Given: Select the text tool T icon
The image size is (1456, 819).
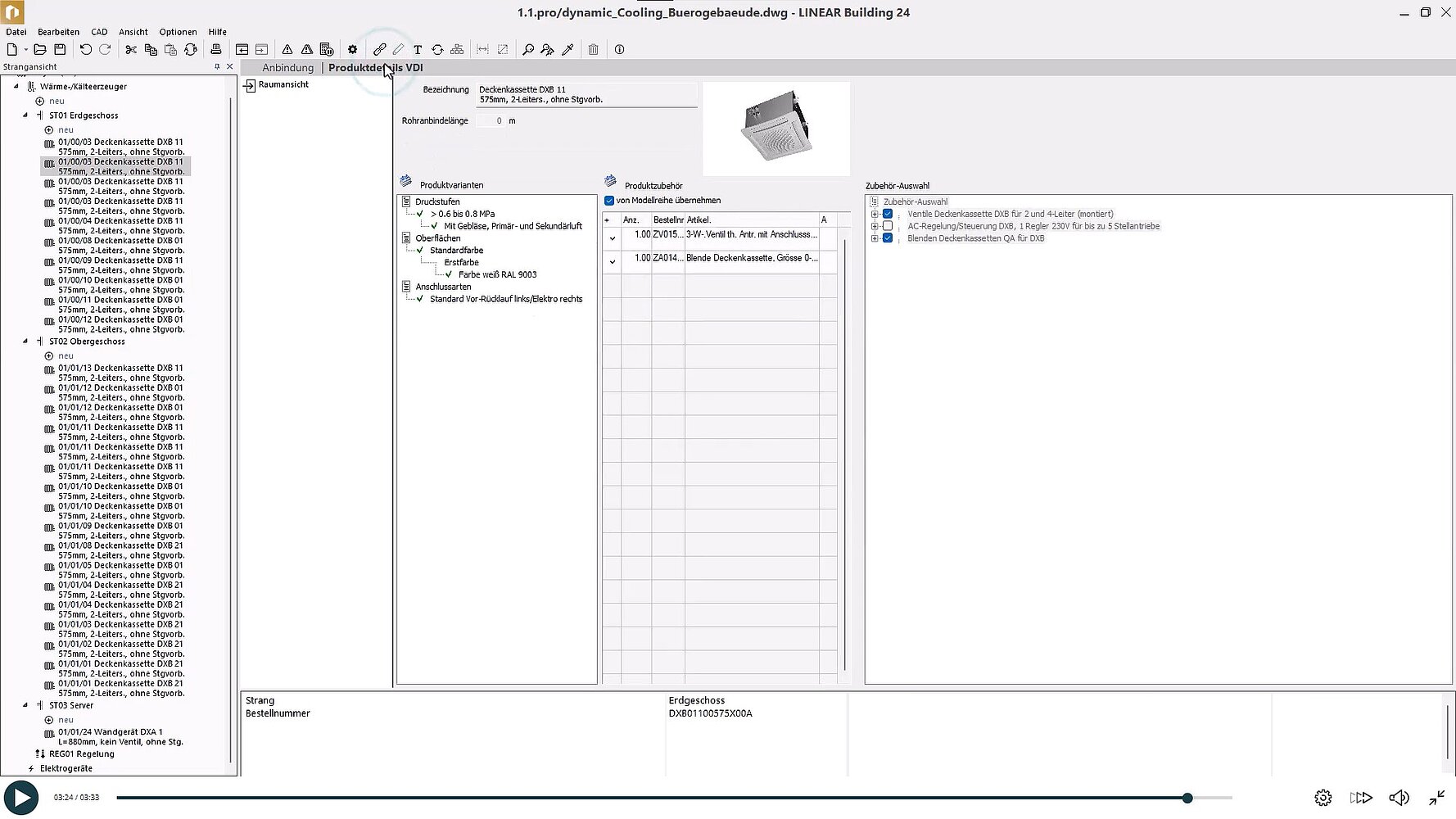Looking at the screenshot, I should (418, 50).
